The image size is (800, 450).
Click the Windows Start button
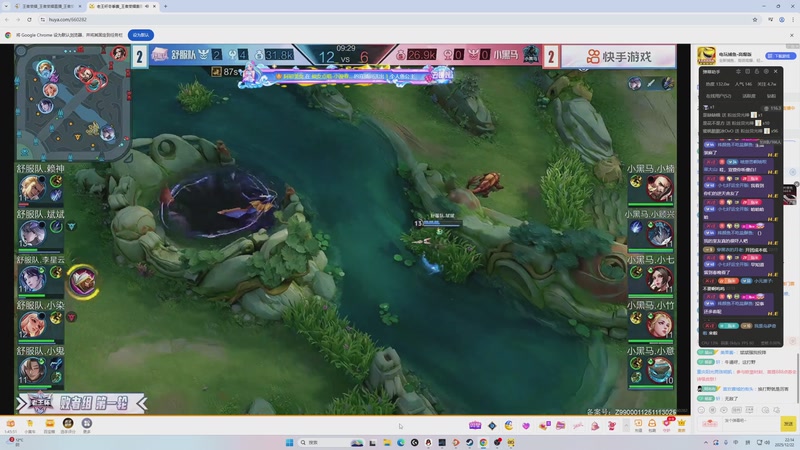coord(289,442)
